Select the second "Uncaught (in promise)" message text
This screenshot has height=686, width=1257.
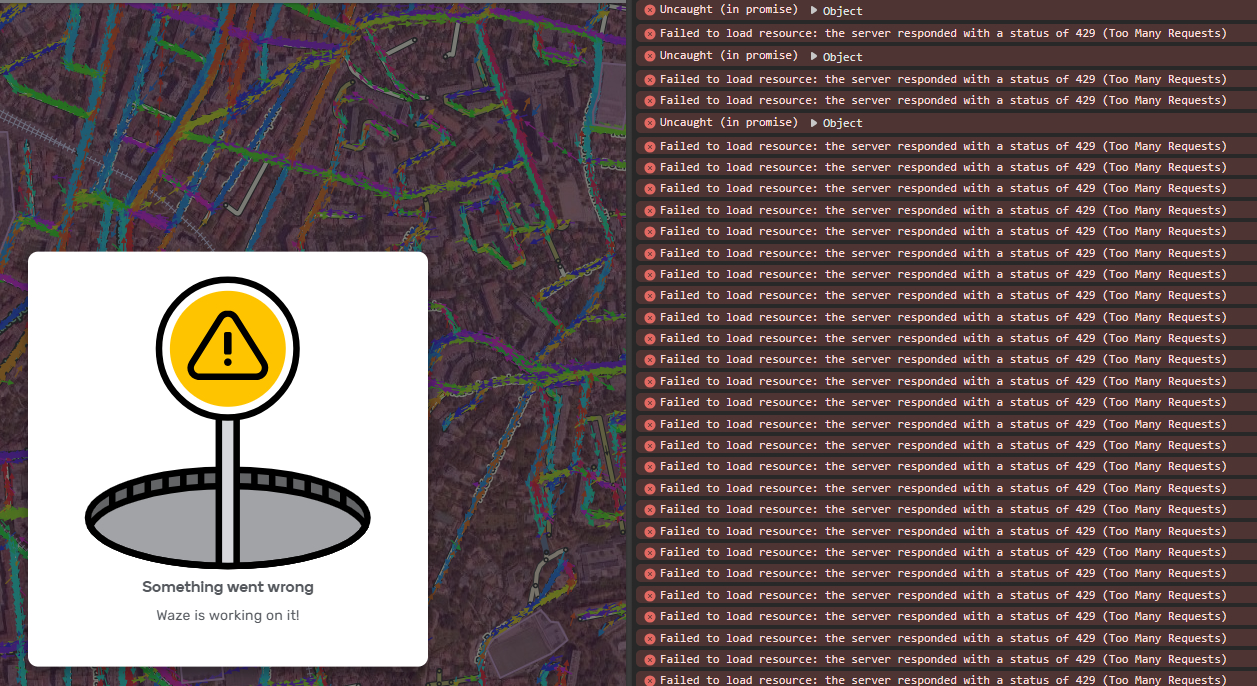coord(728,56)
